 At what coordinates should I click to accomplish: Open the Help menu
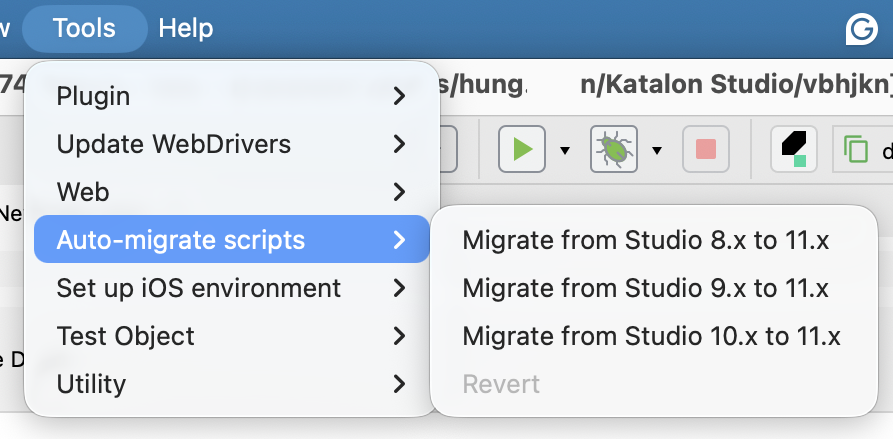pyautogui.click(x=186, y=28)
